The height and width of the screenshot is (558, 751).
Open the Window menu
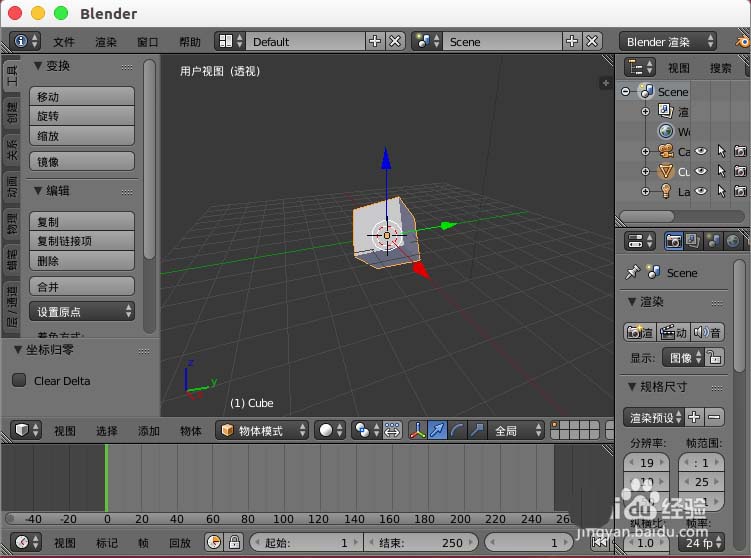coord(148,42)
